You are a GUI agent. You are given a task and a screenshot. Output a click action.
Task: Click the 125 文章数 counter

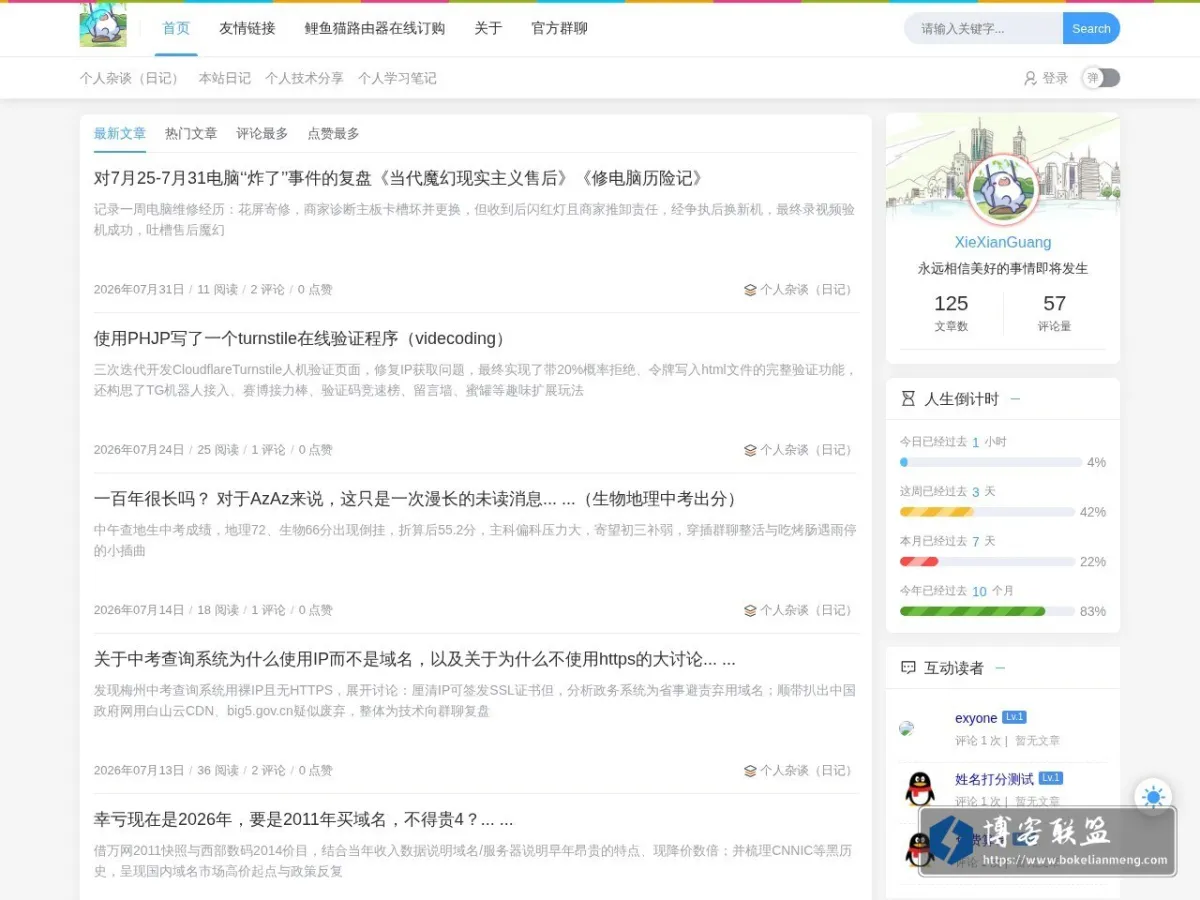[951, 312]
